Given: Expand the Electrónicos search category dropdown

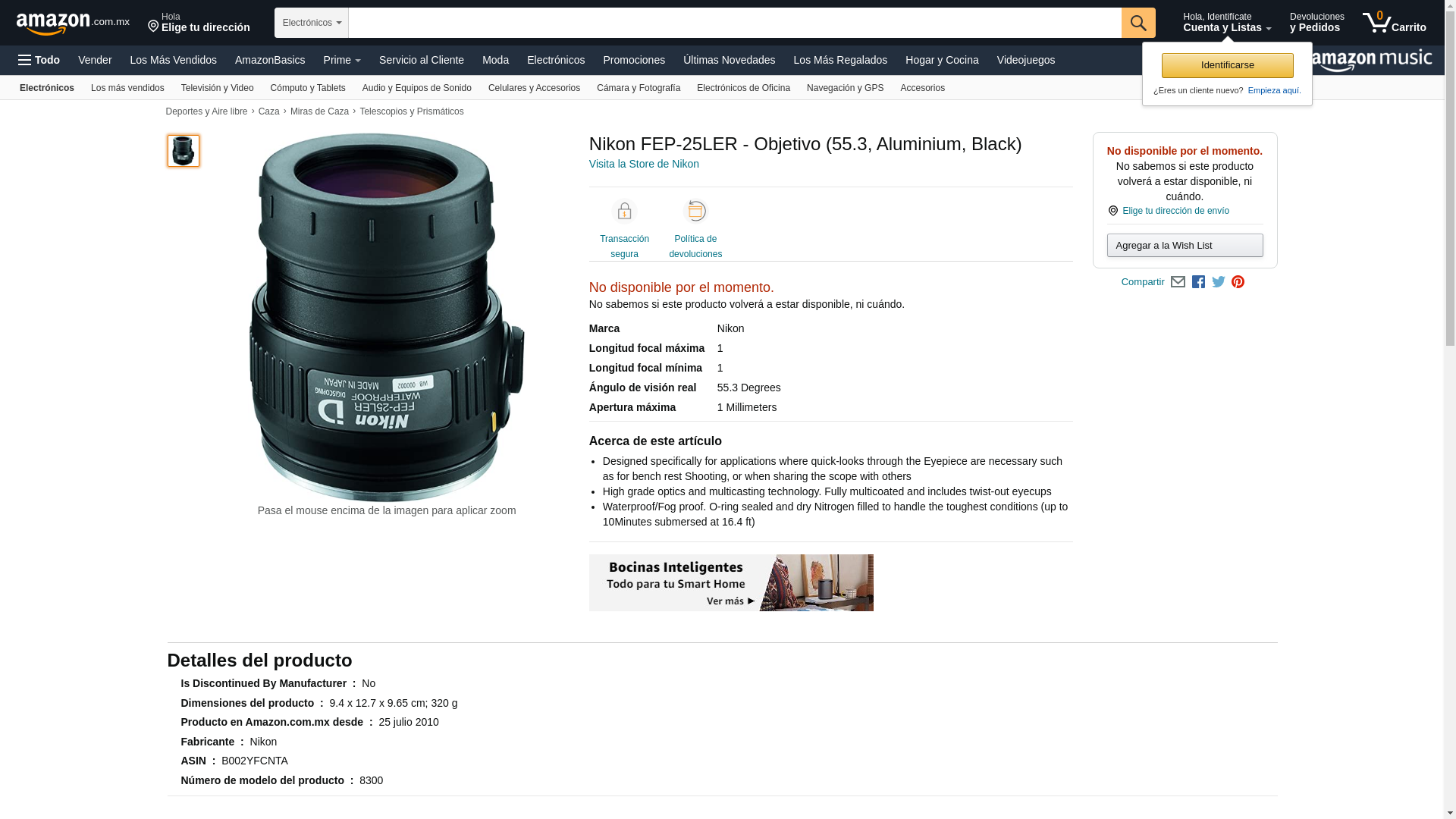Looking at the screenshot, I should click(x=311, y=23).
